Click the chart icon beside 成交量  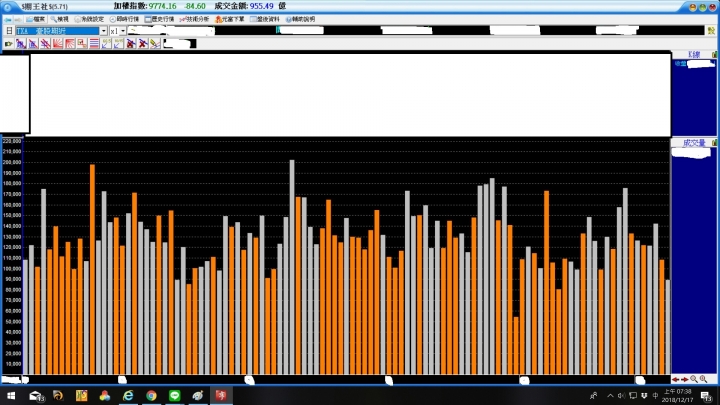(x=715, y=143)
